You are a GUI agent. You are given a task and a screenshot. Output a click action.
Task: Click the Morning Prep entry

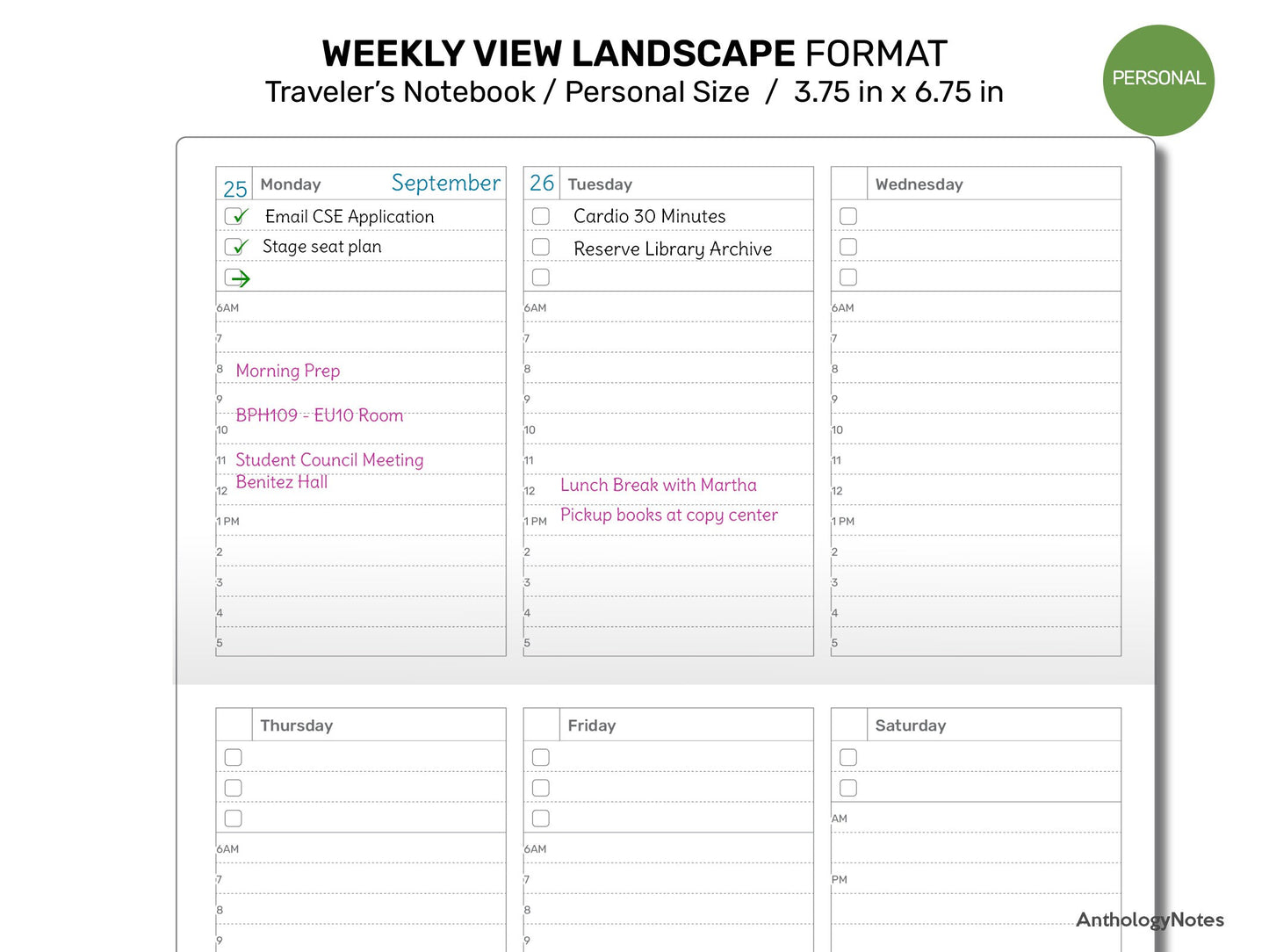[288, 371]
